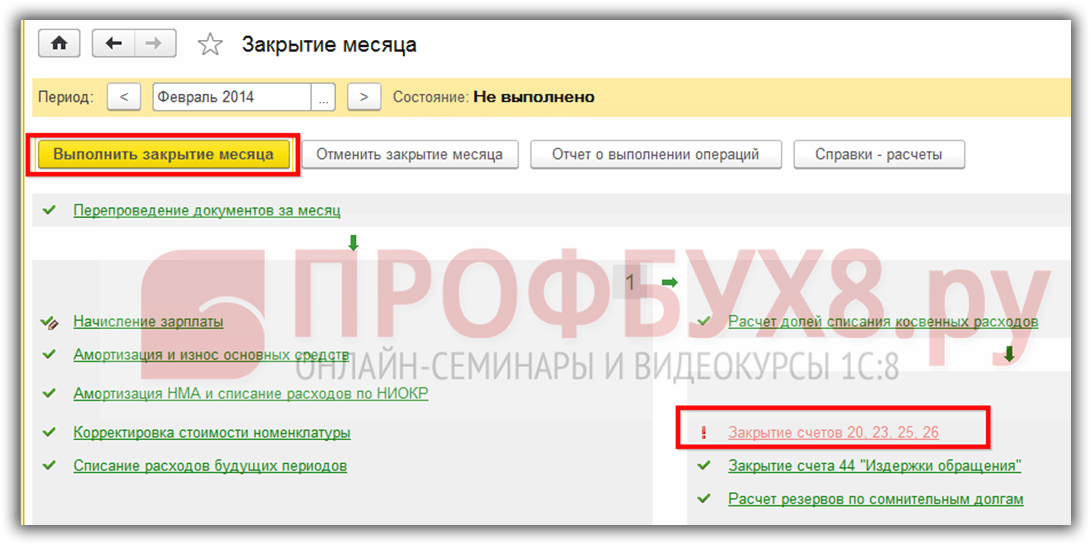This screenshot has width=1091, height=545.
Task: Open Корректировка стоимости номенклатуры link
Action: pos(211,433)
